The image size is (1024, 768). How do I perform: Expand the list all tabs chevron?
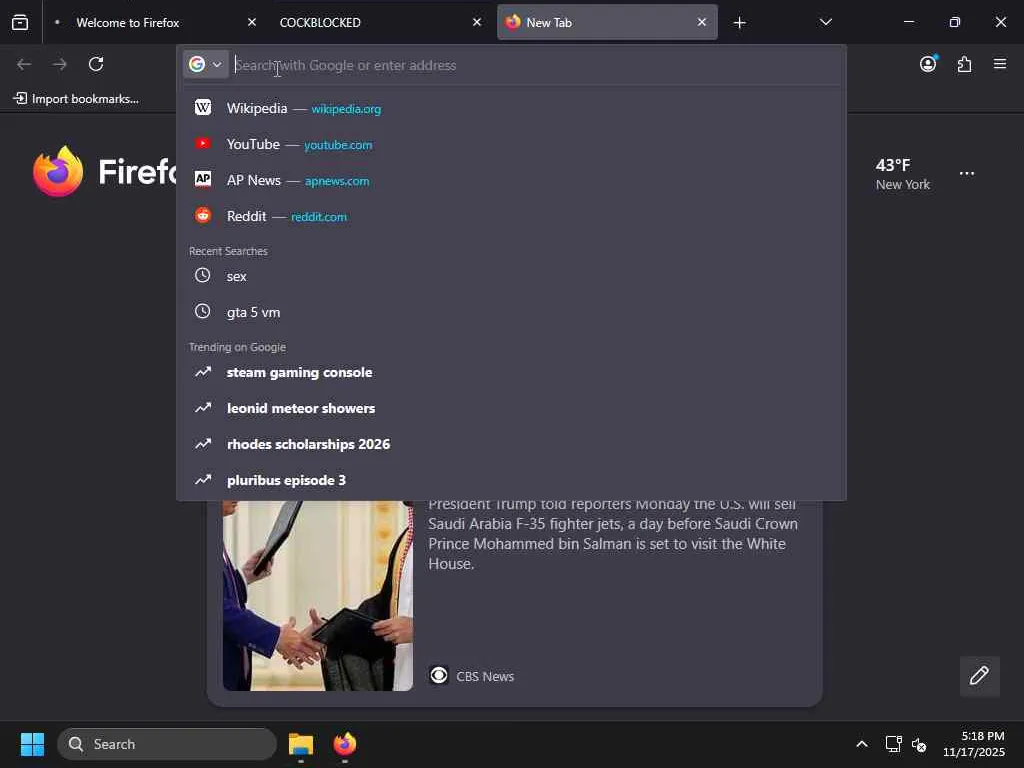[825, 22]
